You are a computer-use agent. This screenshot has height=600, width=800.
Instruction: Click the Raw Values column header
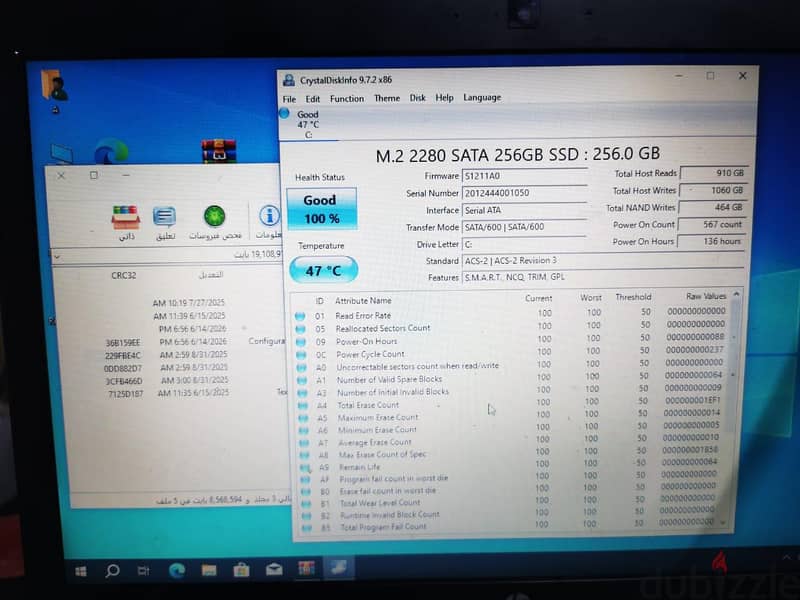[x=706, y=296]
